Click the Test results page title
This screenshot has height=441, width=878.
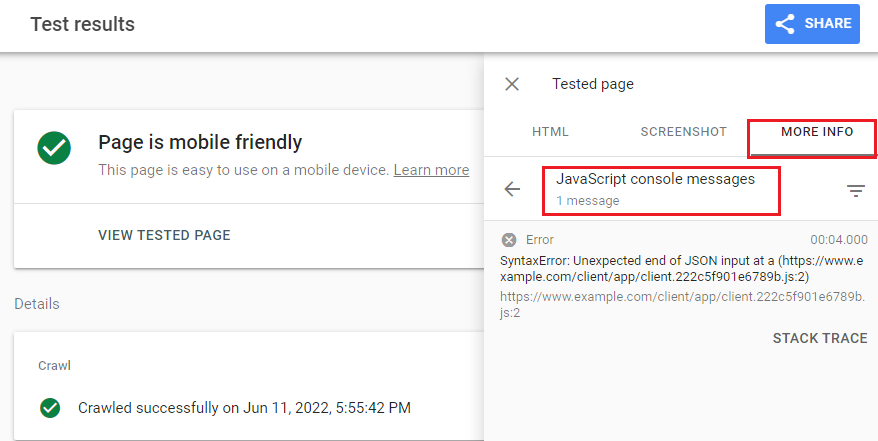82,24
